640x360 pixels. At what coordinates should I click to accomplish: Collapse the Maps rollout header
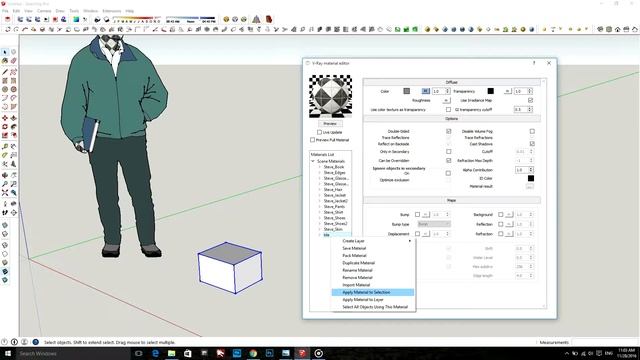point(451,200)
